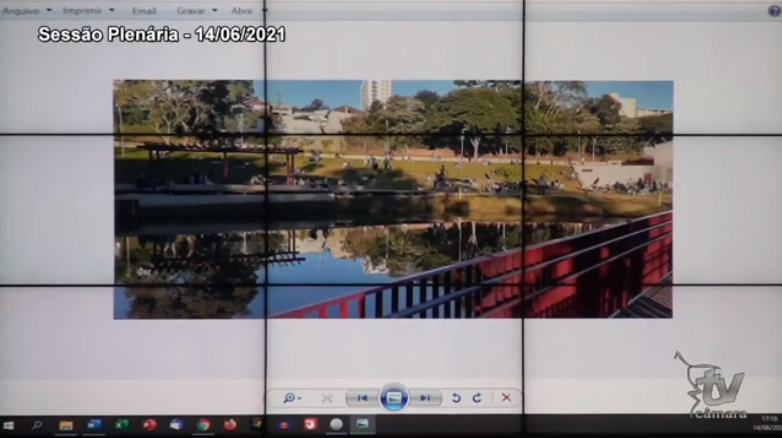The height and width of the screenshot is (438, 782).
Task: Switch to Word on the taskbar
Action: pos(94,425)
